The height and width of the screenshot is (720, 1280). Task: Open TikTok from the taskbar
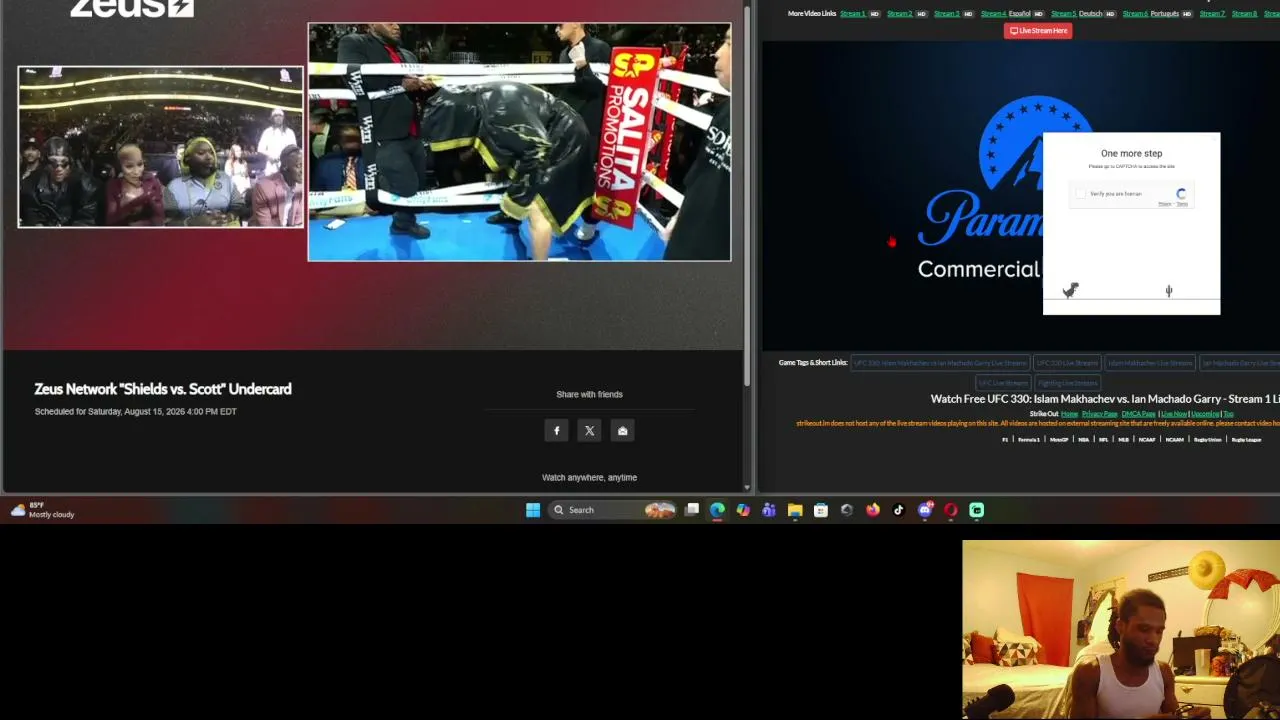point(899,510)
